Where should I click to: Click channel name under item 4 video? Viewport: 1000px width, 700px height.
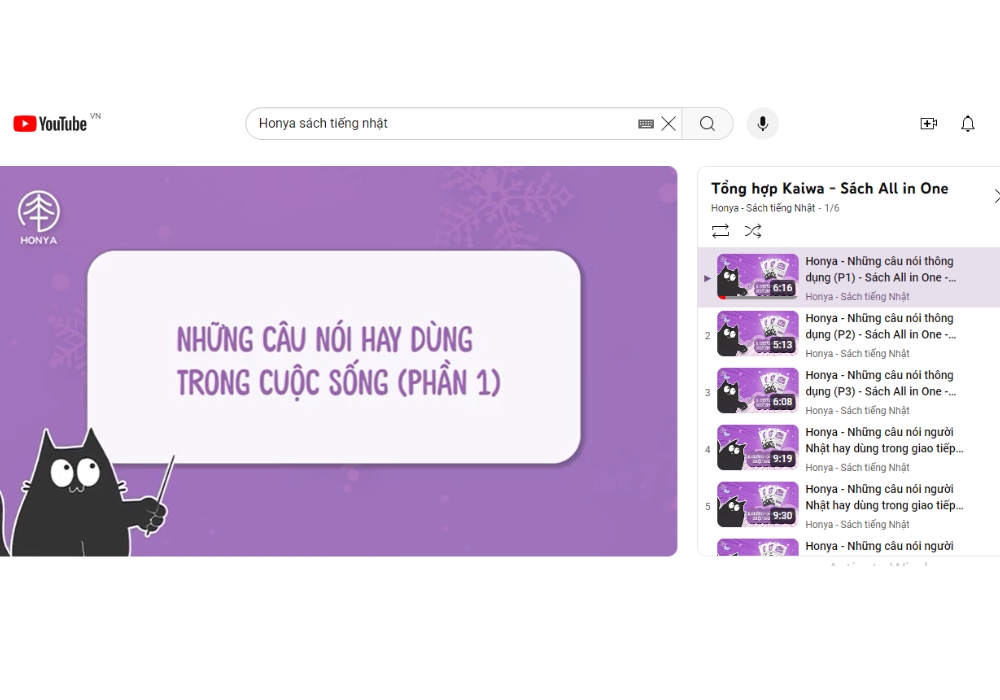[x=857, y=467]
